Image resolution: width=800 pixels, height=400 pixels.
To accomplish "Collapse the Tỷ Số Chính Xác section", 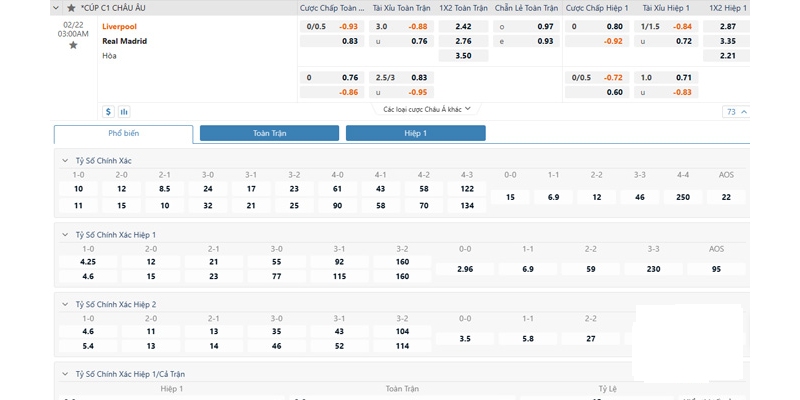I will point(66,161).
